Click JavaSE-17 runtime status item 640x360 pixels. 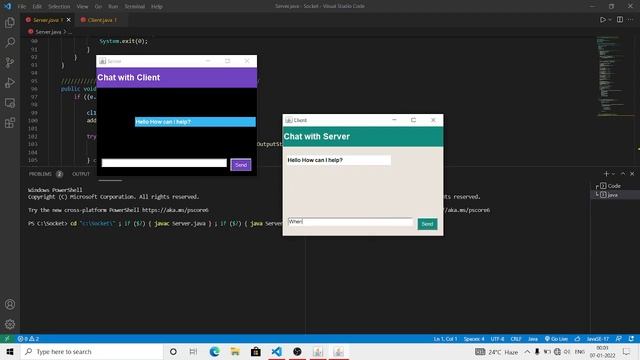tap(598, 339)
